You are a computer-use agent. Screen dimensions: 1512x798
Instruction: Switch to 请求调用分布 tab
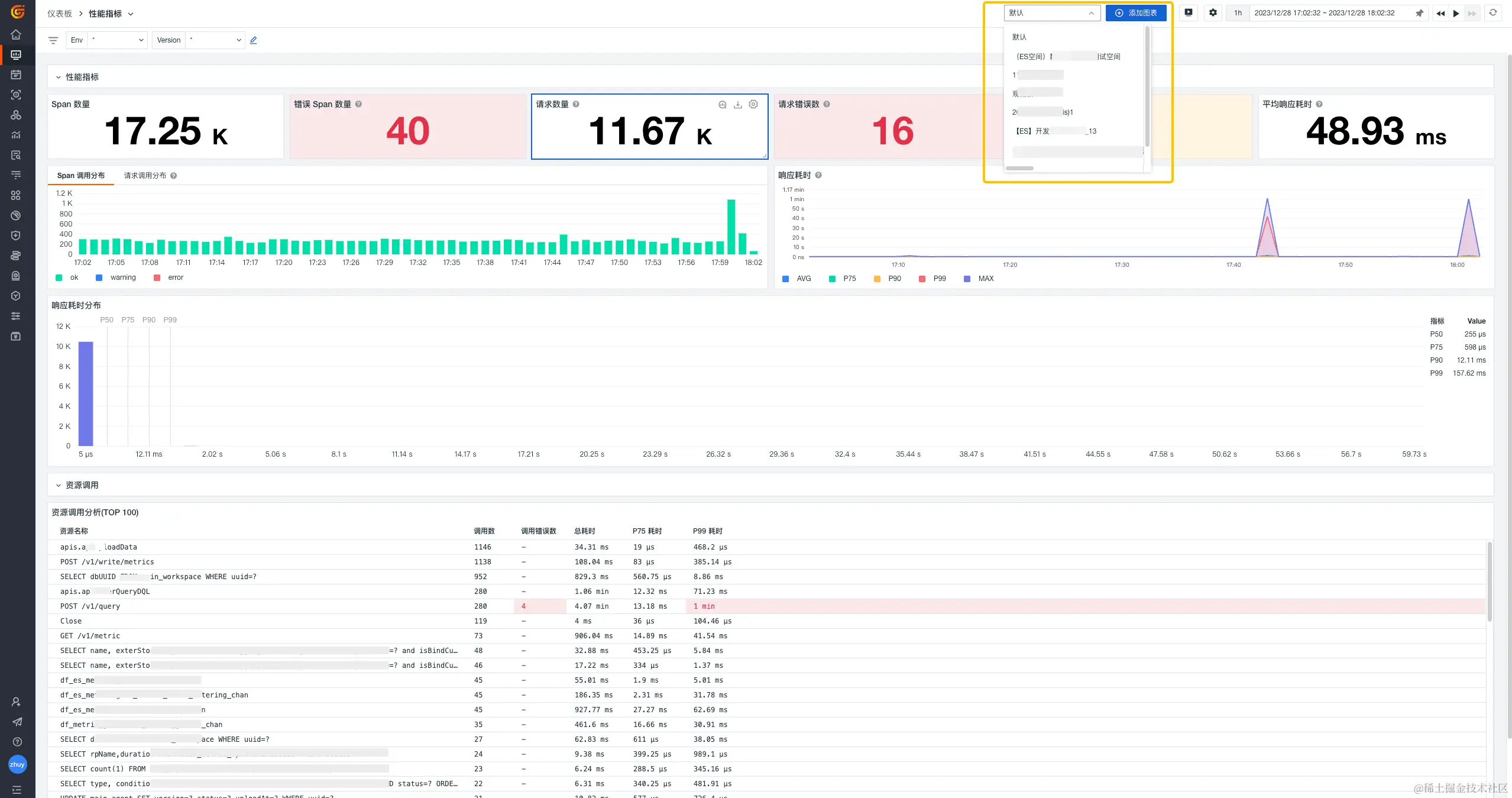tap(145, 176)
